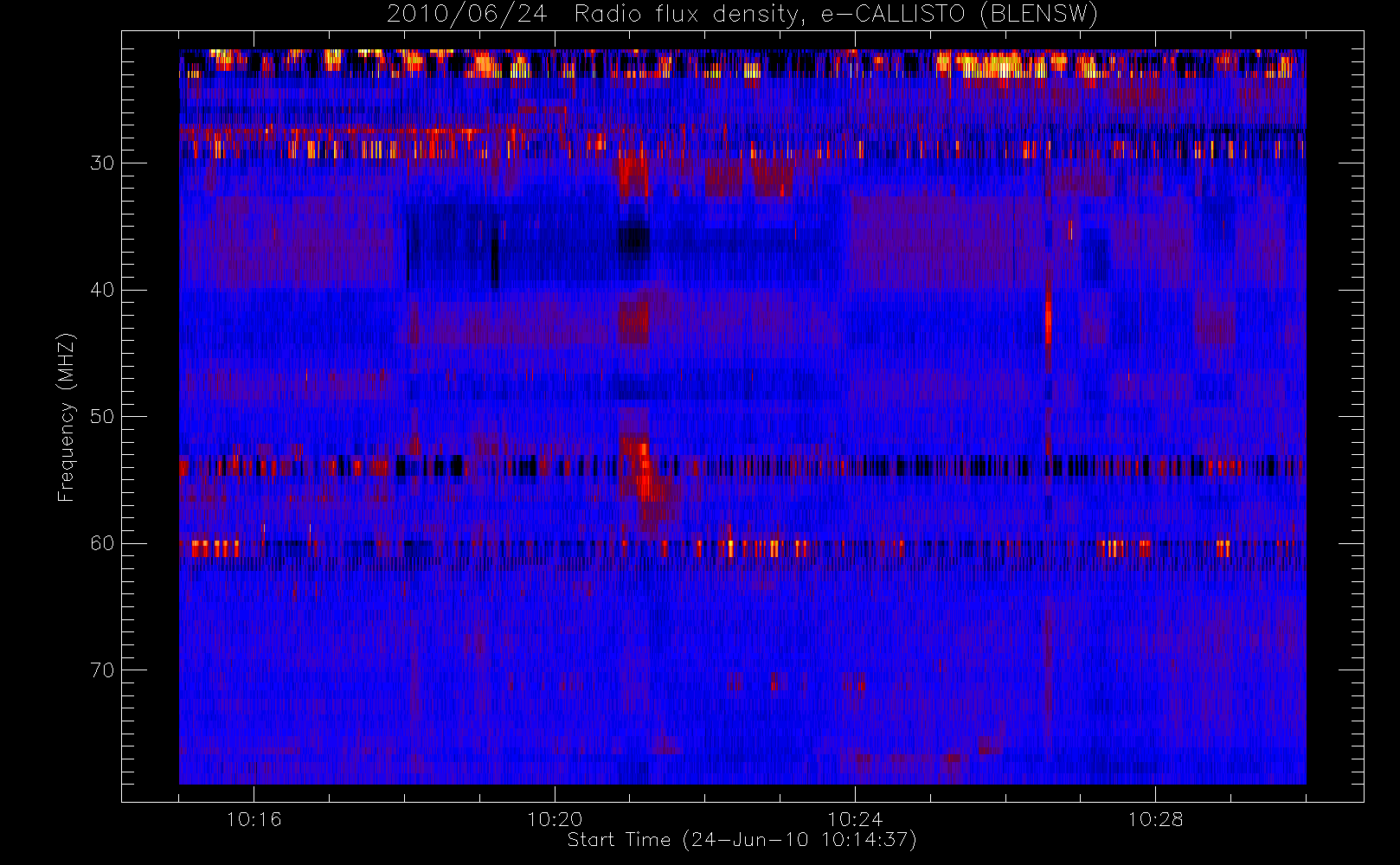The width and height of the screenshot is (1400, 865).
Task: Click the 10:16 time tick label
Action: [x=254, y=819]
